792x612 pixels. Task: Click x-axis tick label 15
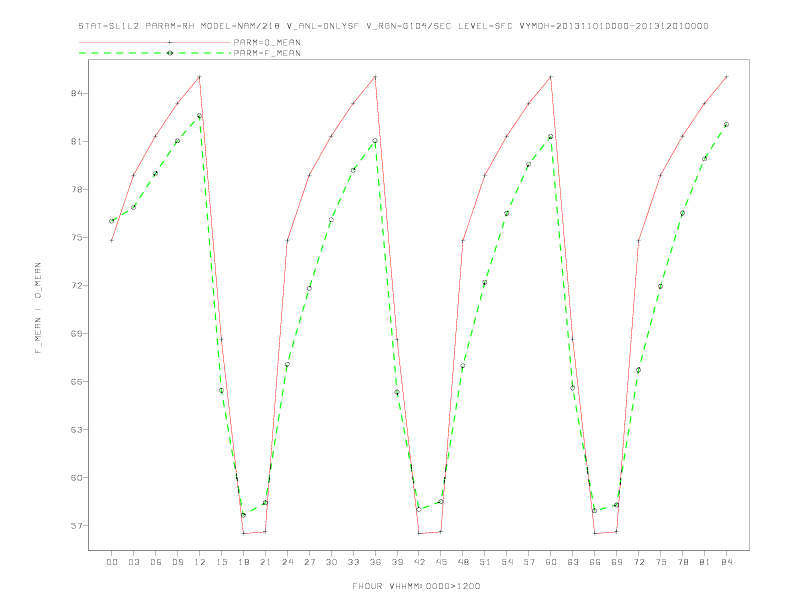pyautogui.click(x=221, y=562)
